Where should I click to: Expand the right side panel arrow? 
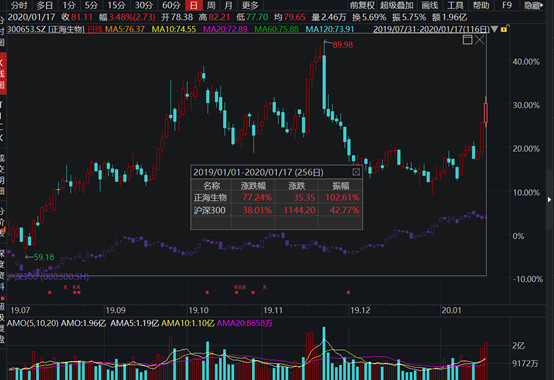coord(549,200)
